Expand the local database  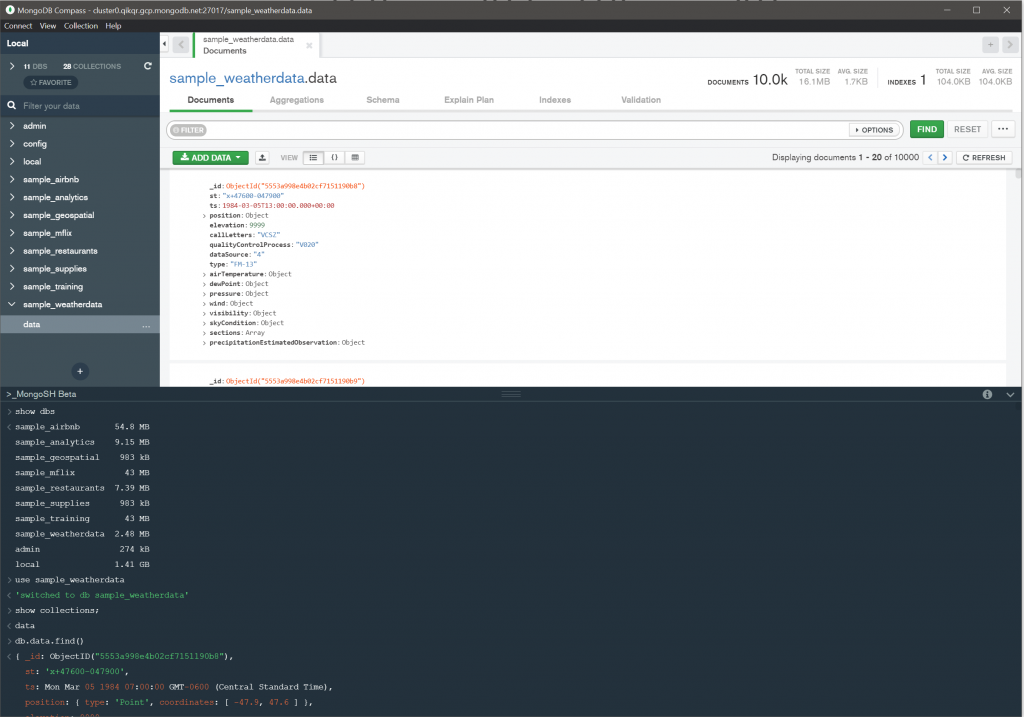pyautogui.click(x=12, y=161)
